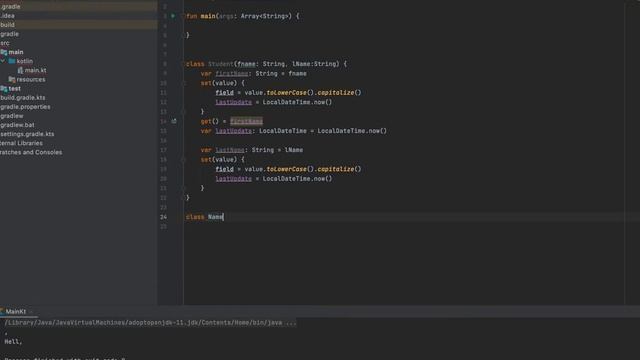Open build.gradle.kts from the project tree
The height and width of the screenshot is (360, 640).
[x=23, y=98]
